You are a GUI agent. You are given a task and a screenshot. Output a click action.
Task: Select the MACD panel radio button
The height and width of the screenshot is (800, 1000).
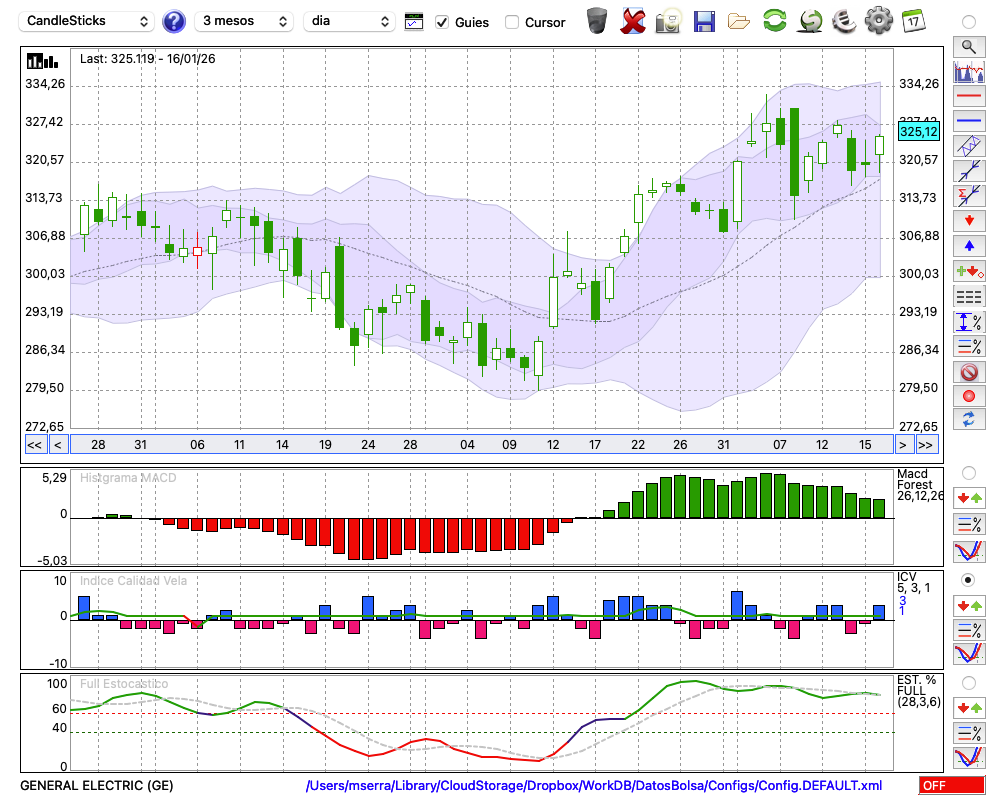tap(968, 472)
